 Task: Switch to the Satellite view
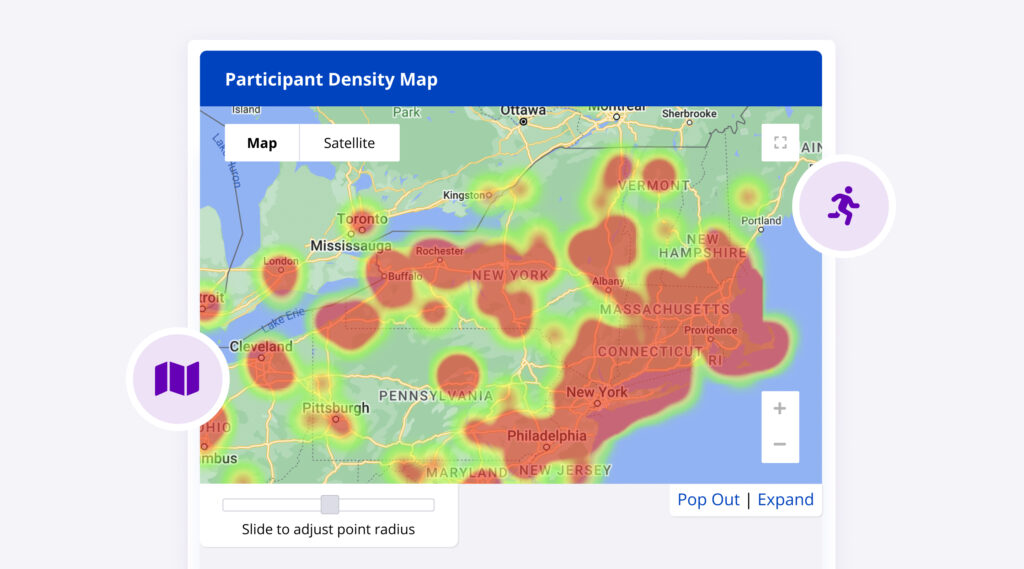[x=349, y=143]
